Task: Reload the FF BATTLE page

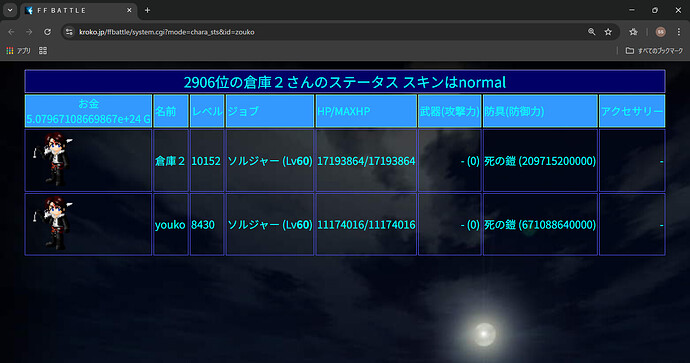Action: point(48,32)
